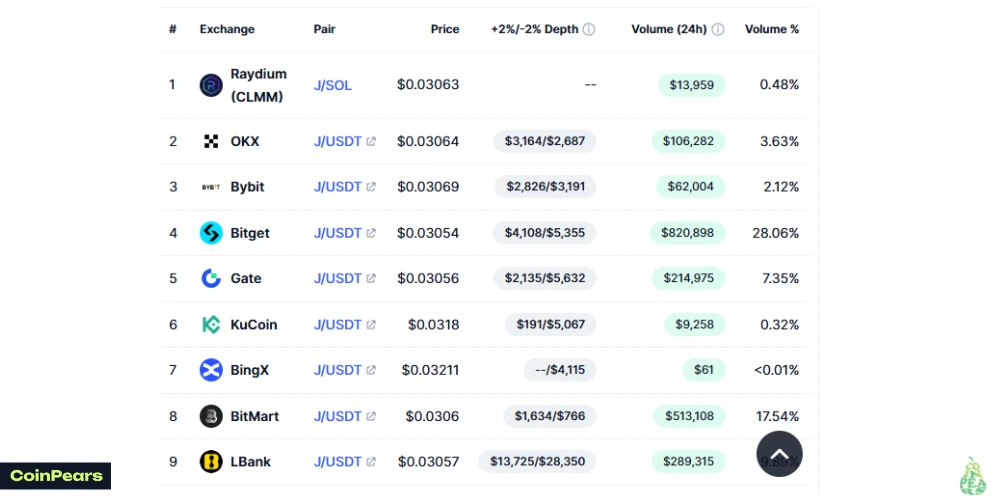Click the OKX exchange logo

[x=211, y=141]
